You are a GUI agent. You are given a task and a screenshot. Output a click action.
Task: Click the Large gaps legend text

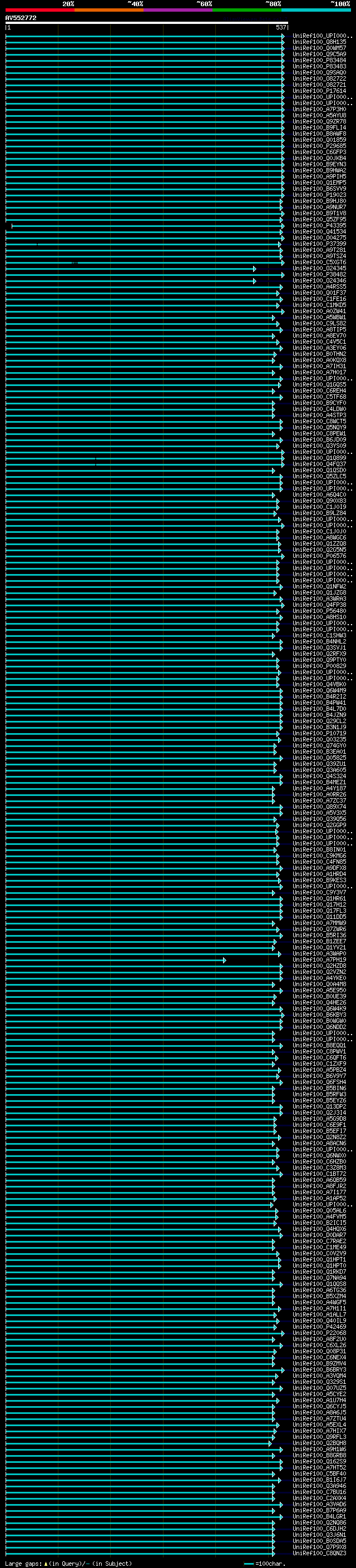(68, 1564)
